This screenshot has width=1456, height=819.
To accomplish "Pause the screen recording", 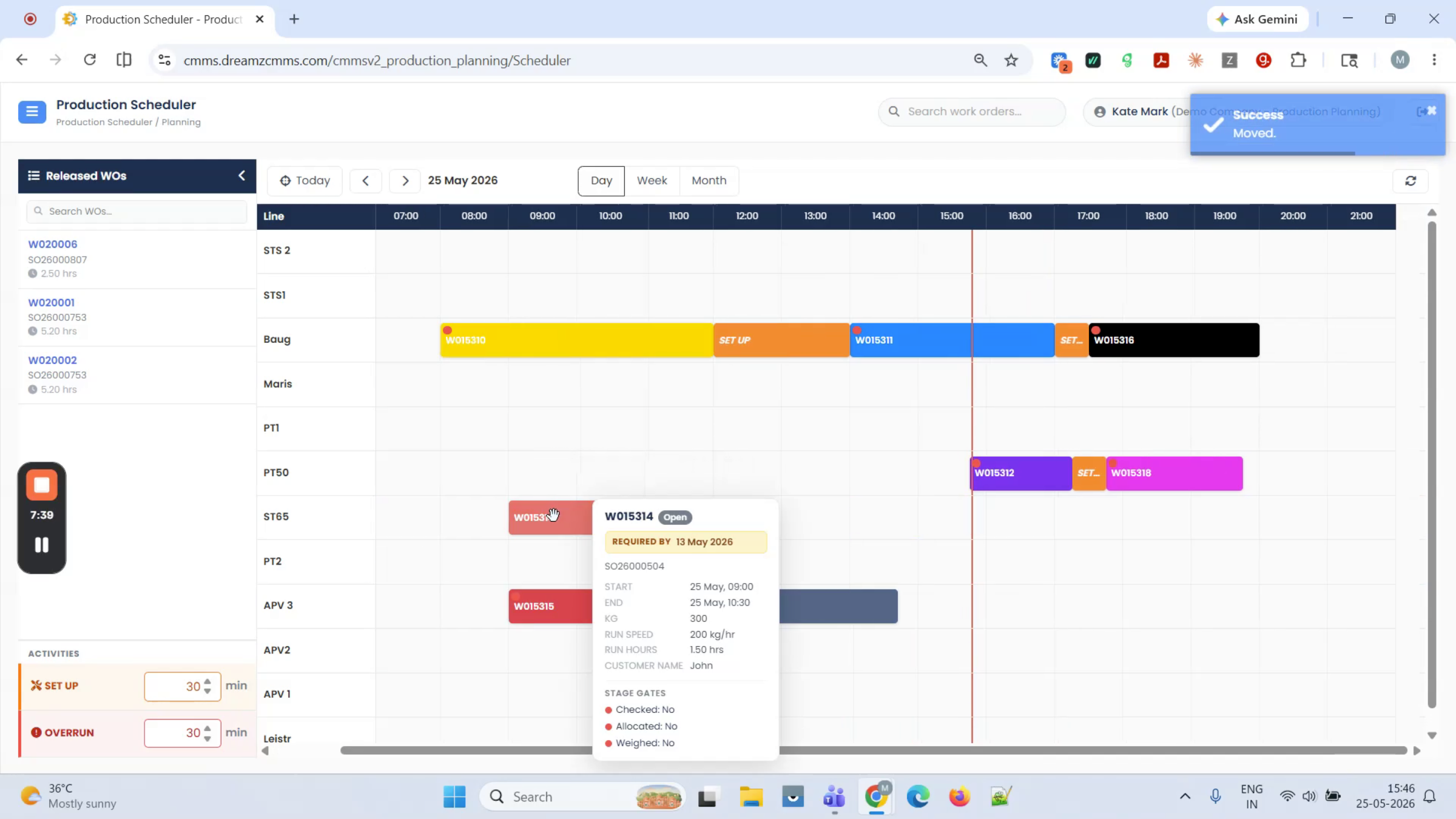I will pyautogui.click(x=42, y=545).
